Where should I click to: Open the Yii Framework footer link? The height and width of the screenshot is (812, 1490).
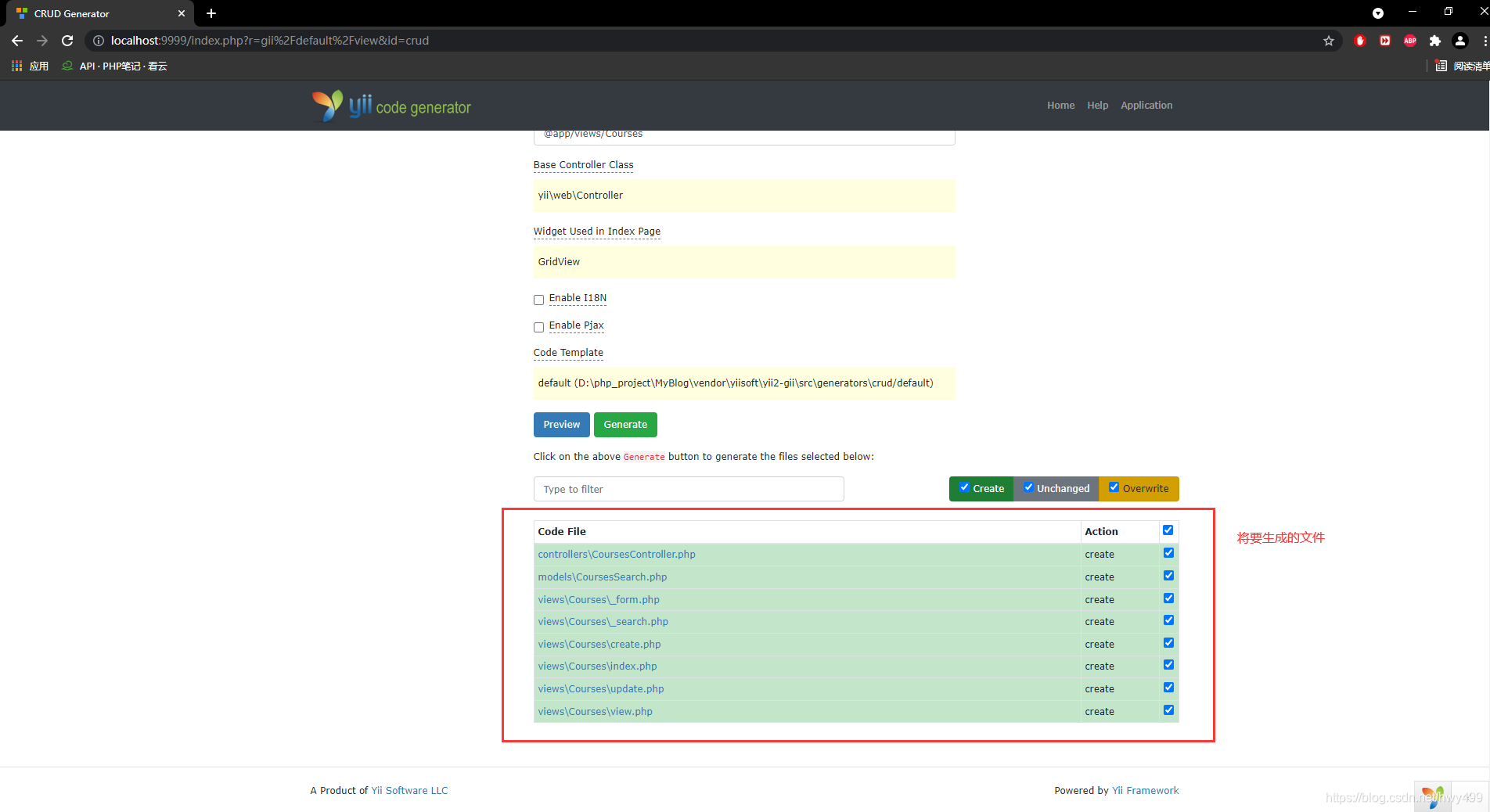pyautogui.click(x=1146, y=791)
